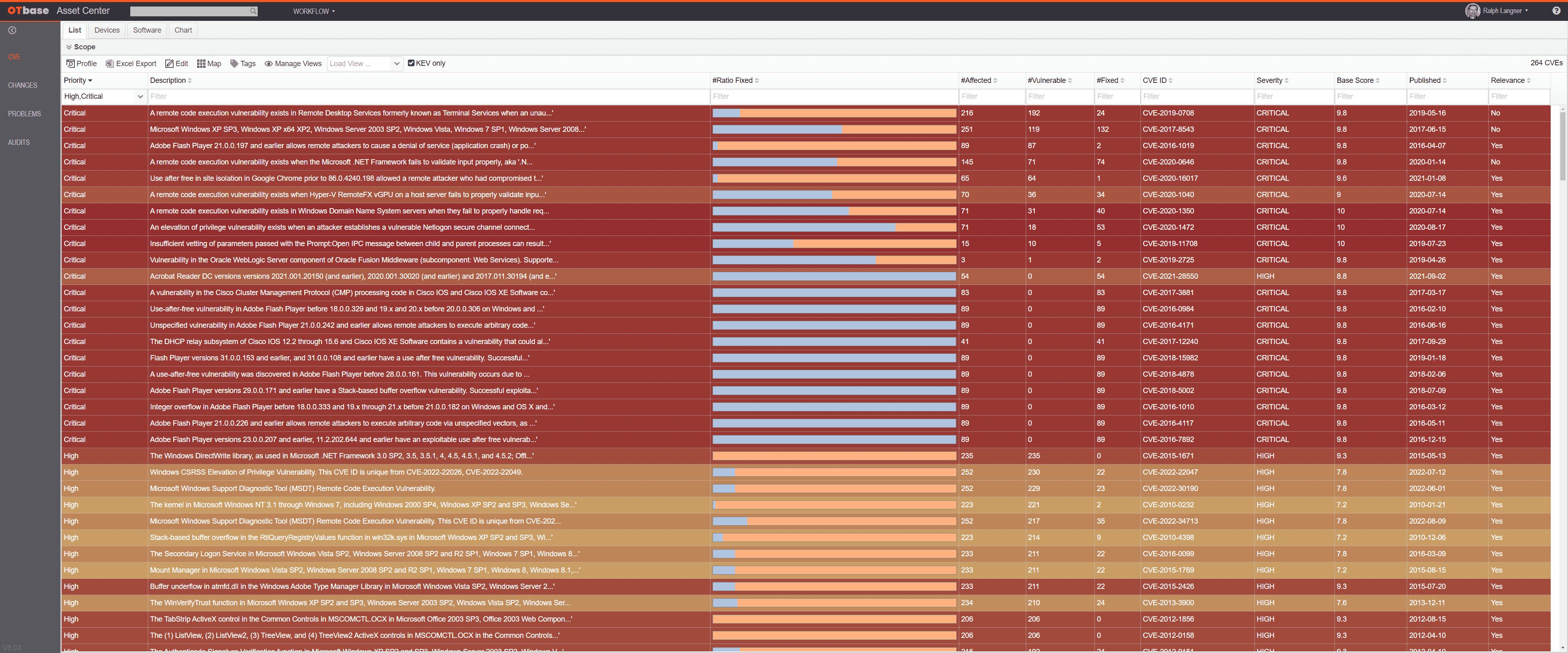The height and width of the screenshot is (653, 1568).
Task: Open the PROBLEMS section in the sidebar
Action: point(24,114)
